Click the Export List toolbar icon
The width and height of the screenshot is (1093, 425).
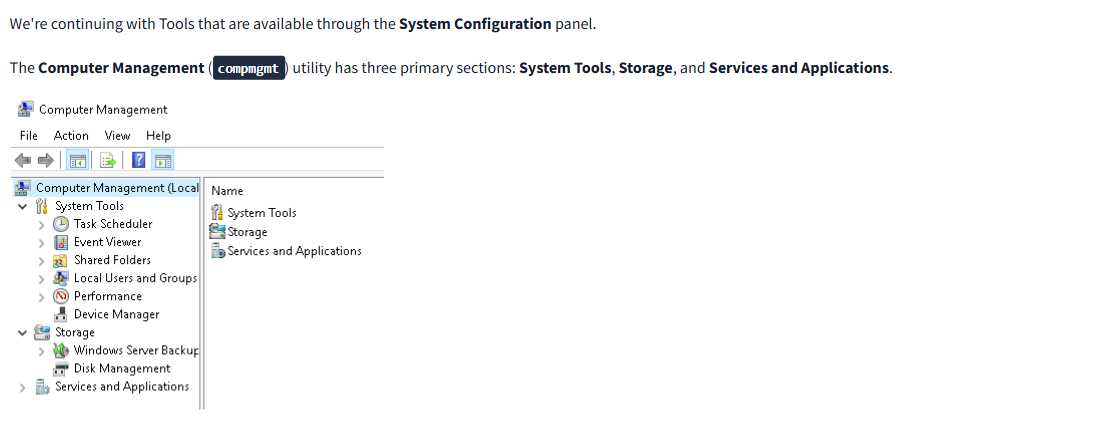pyautogui.click(x=109, y=160)
